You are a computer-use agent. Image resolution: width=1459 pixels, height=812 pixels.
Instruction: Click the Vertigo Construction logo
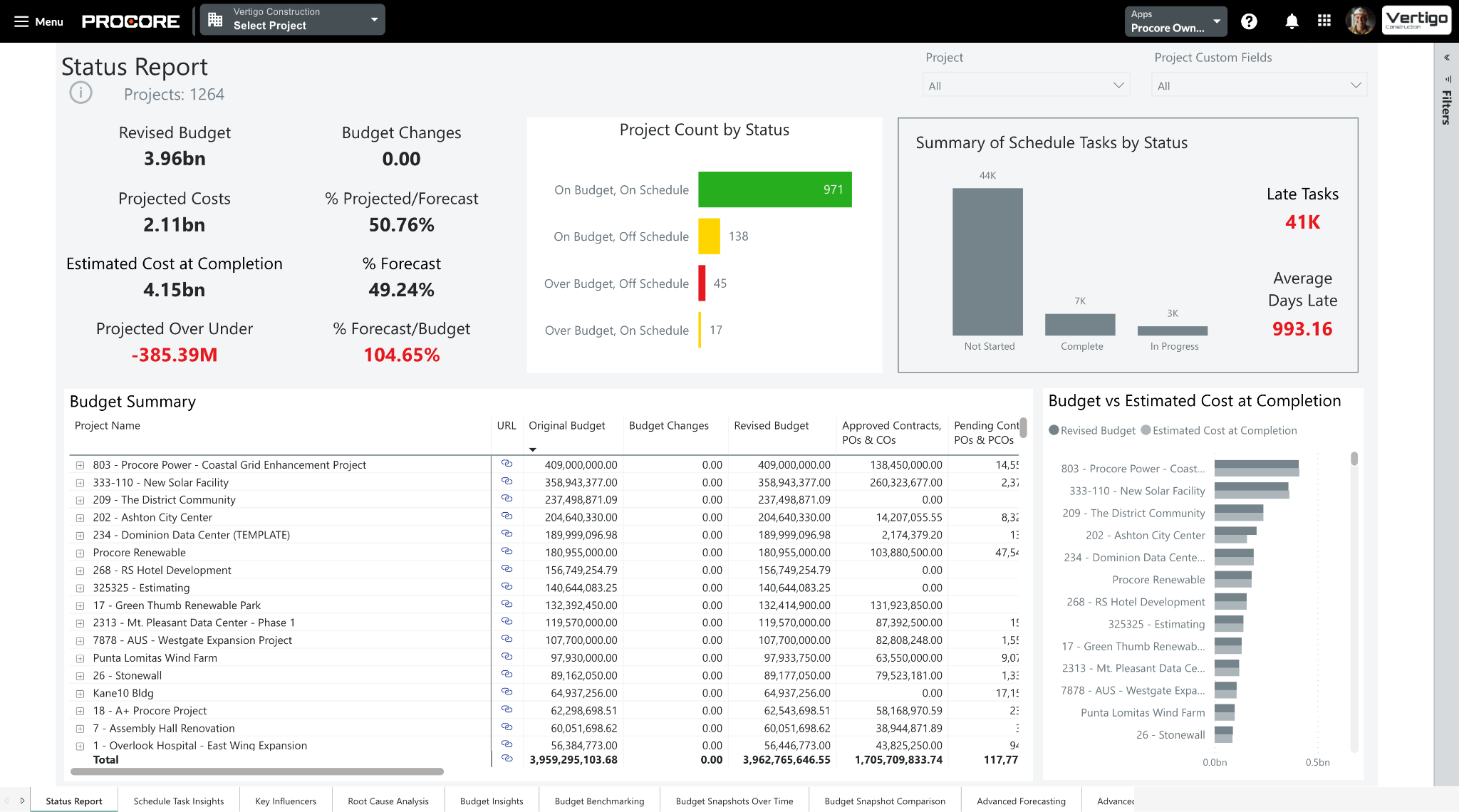(1416, 19)
